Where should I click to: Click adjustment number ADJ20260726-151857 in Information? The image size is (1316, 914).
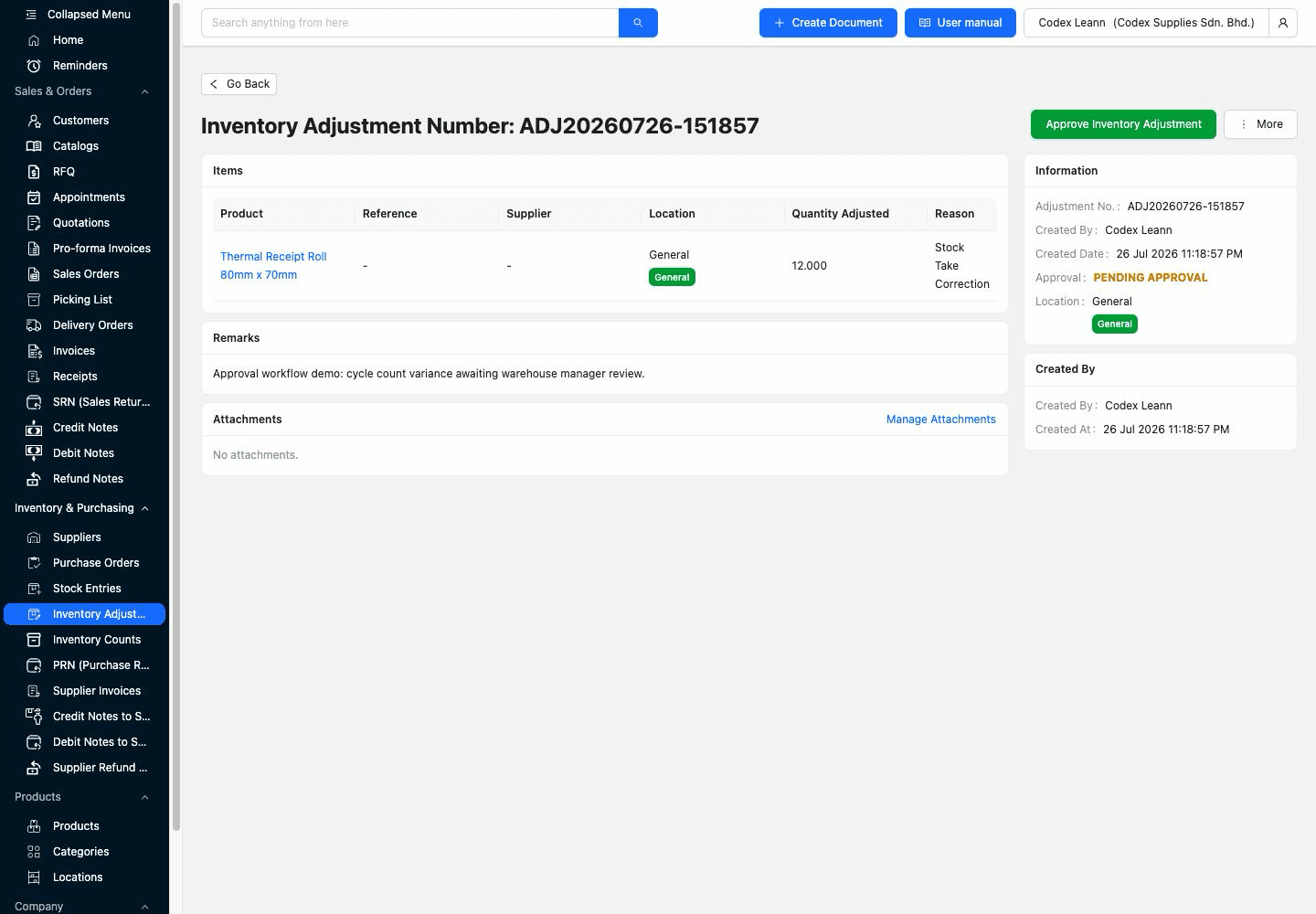(1185, 207)
